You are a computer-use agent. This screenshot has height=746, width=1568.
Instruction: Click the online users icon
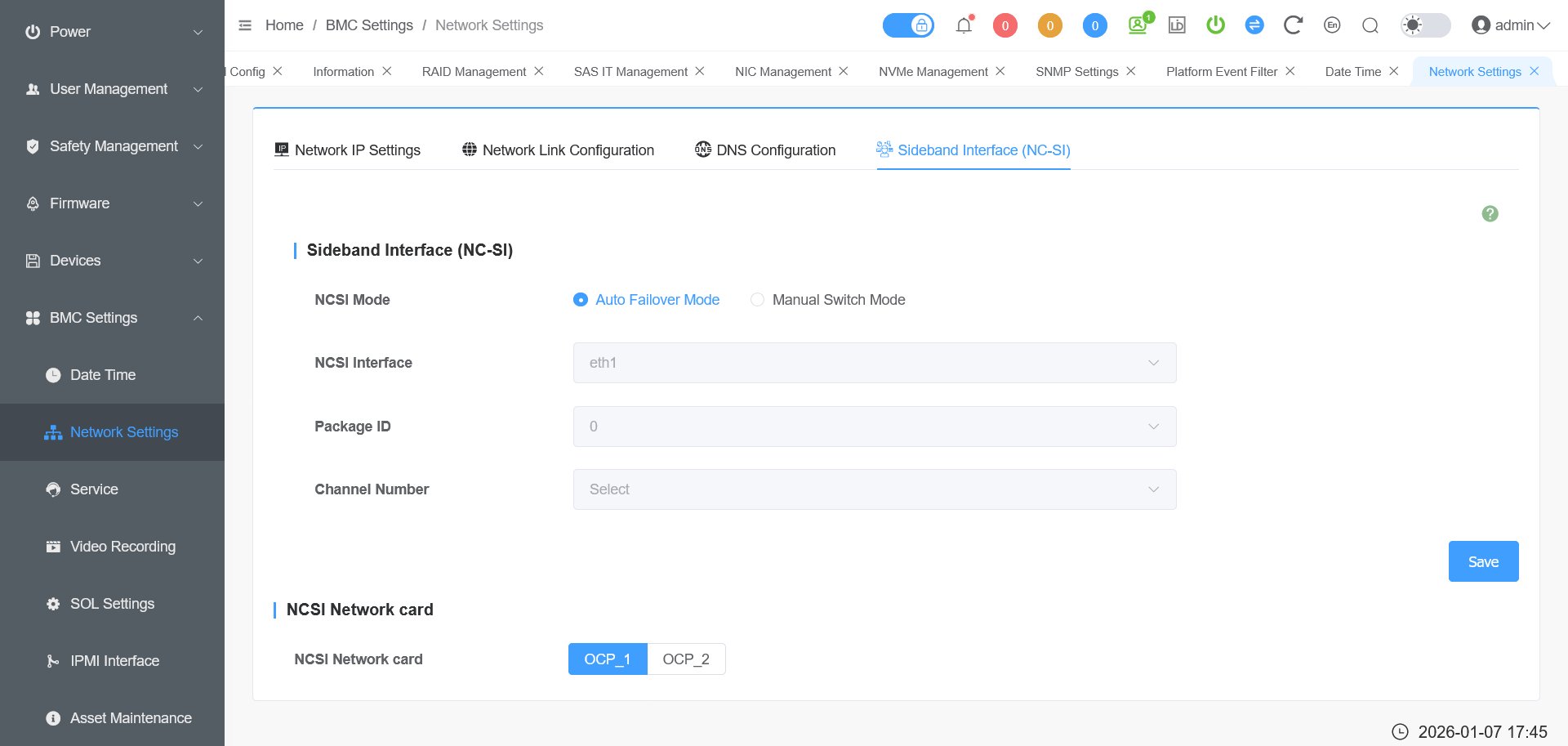pyautogui.click(x=1138, y=25)
